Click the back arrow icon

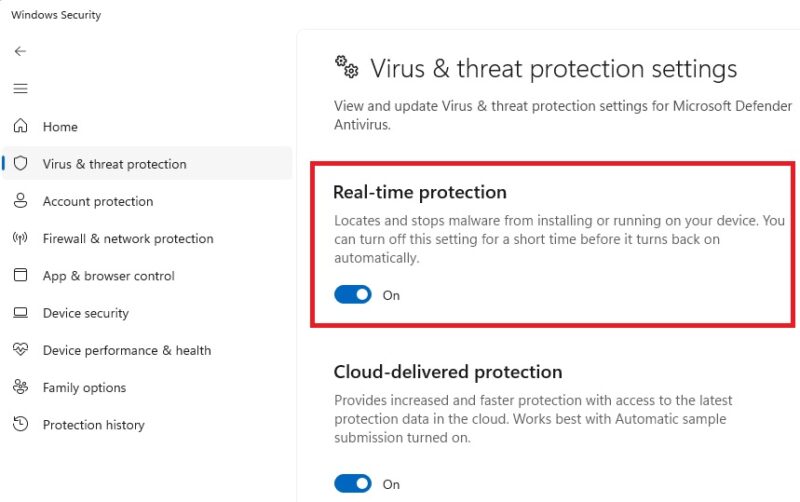(x=20, y=51)
